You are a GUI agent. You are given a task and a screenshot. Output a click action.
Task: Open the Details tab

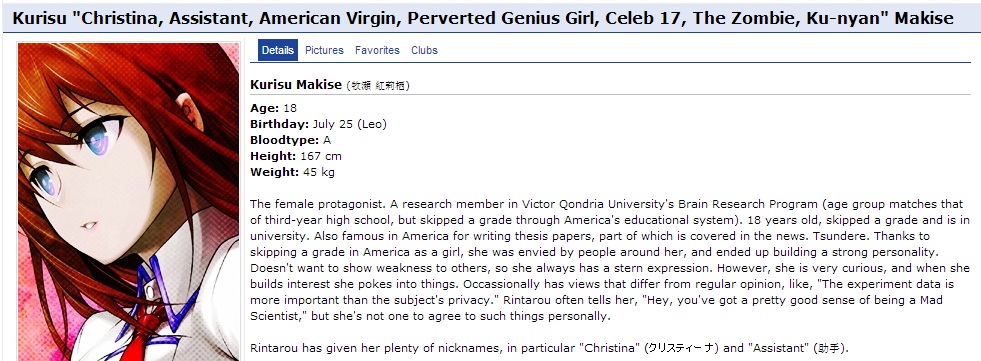pos(278,50)
